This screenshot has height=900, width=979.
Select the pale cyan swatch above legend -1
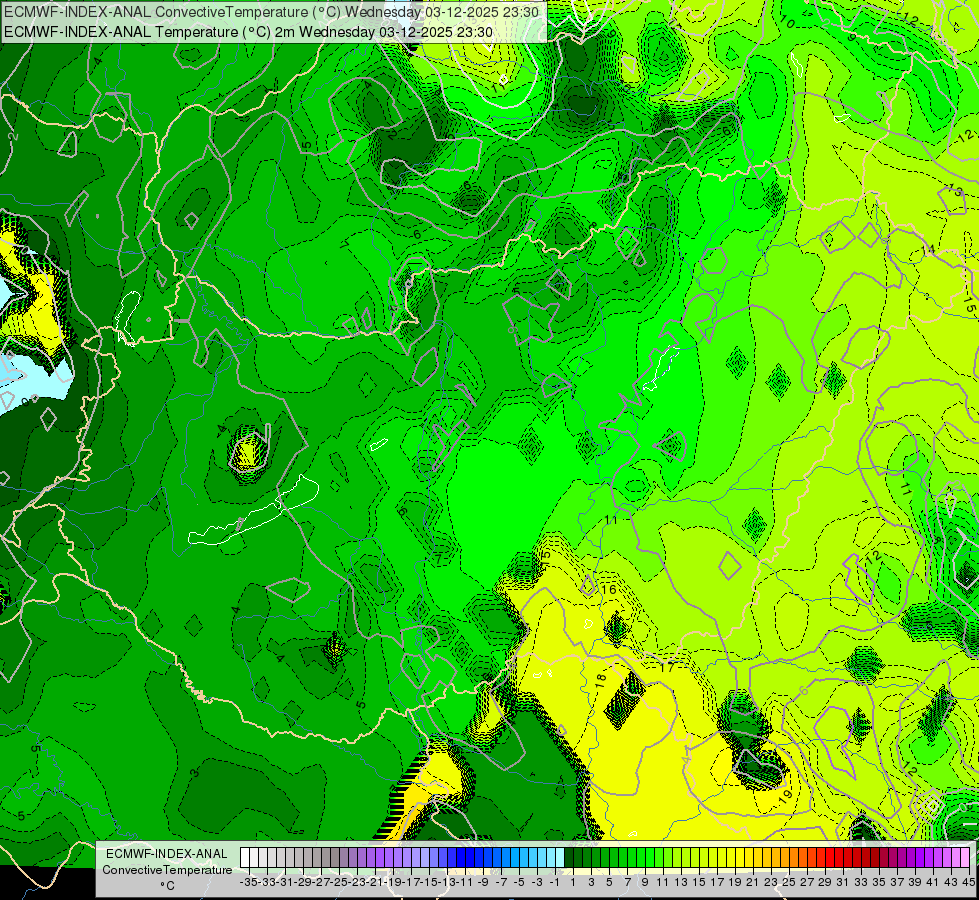(x=551, y=857)
